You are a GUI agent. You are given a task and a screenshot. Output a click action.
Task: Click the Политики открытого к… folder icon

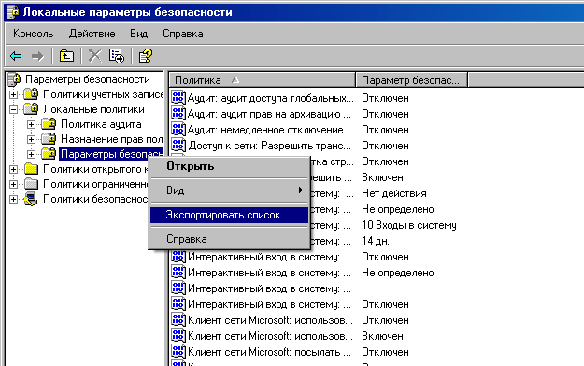[x=31, y=169]
